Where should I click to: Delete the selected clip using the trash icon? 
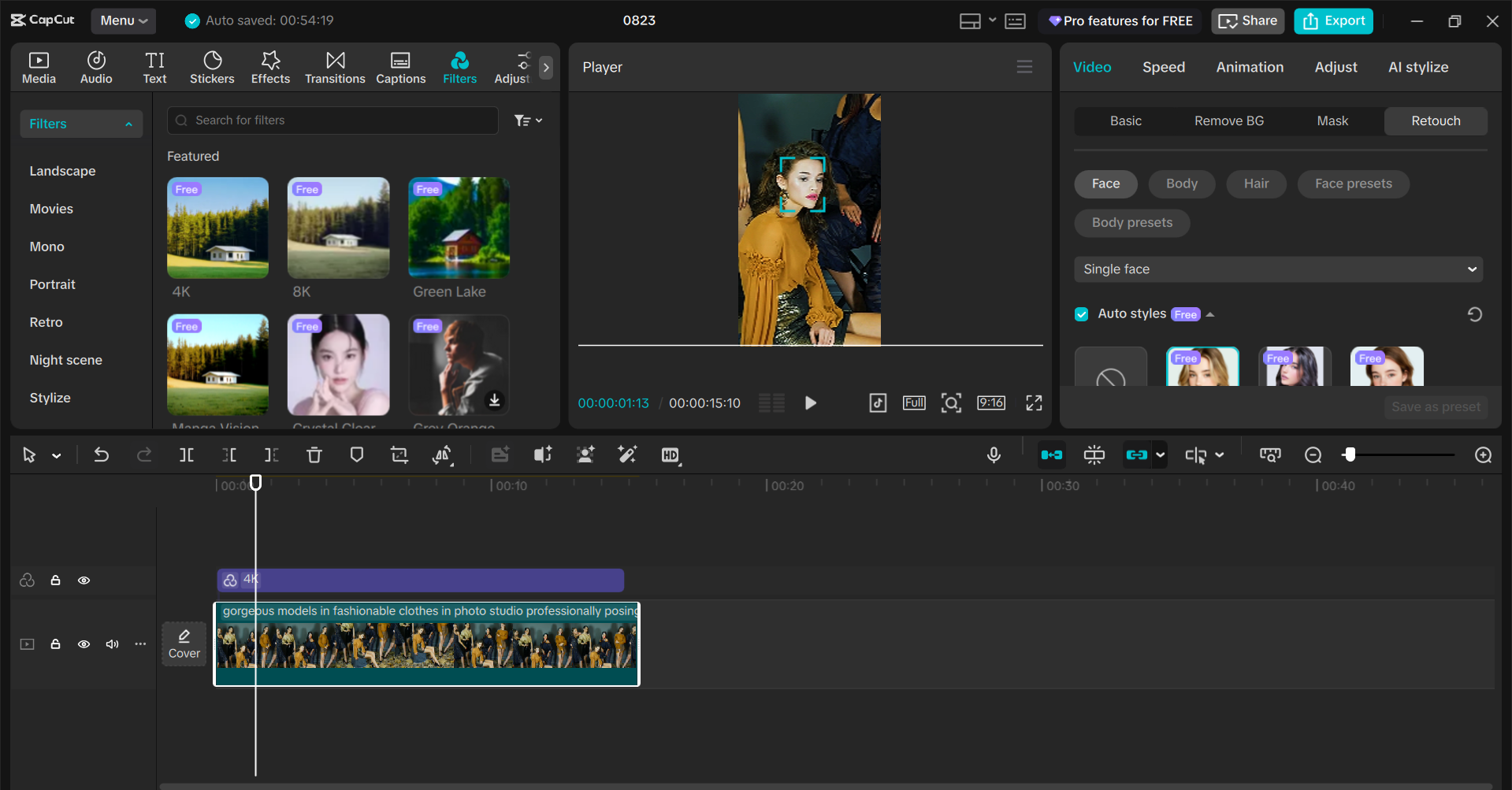tap(314, 454)
